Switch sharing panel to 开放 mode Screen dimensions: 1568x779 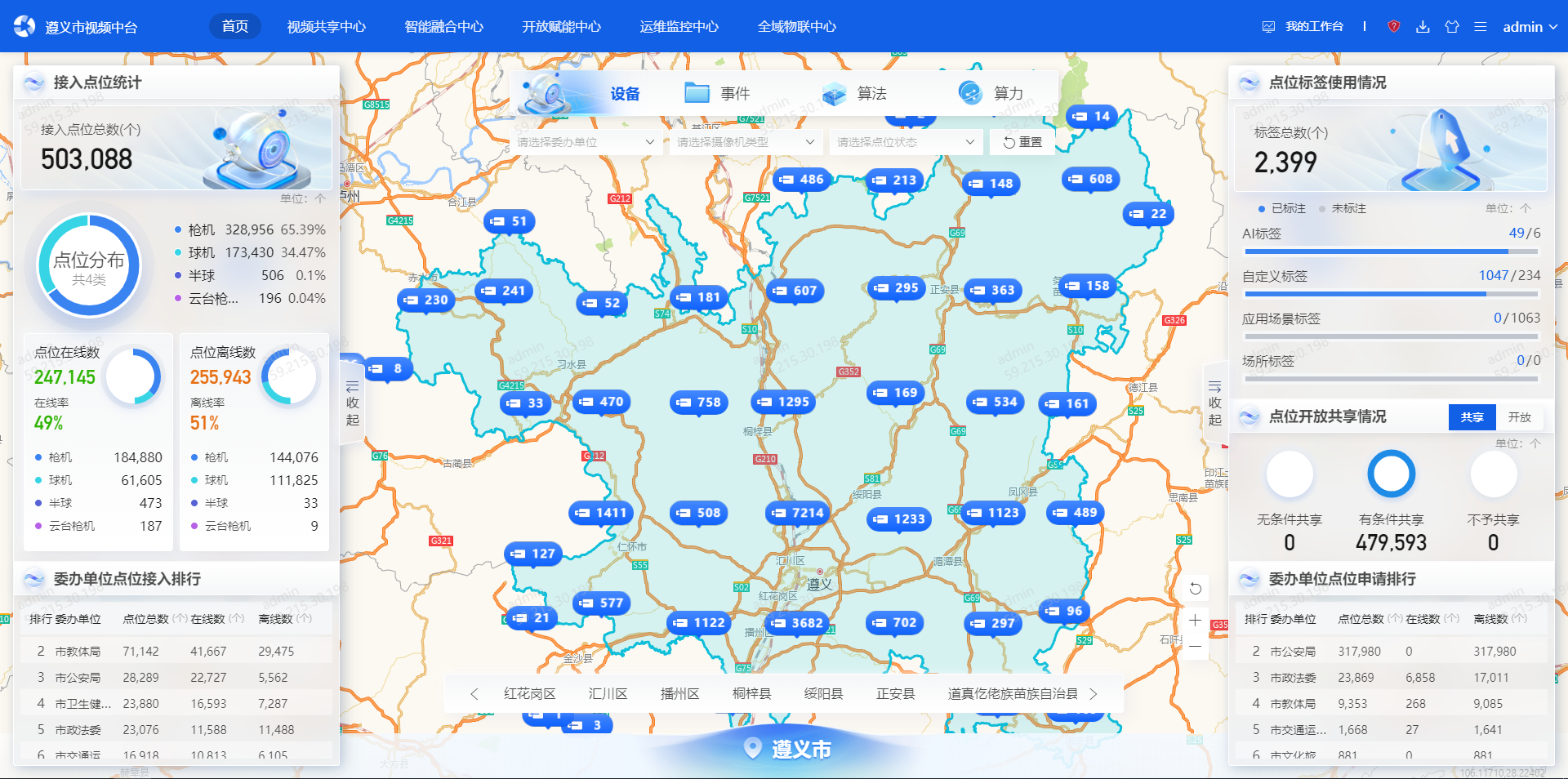pos(1519,417)
